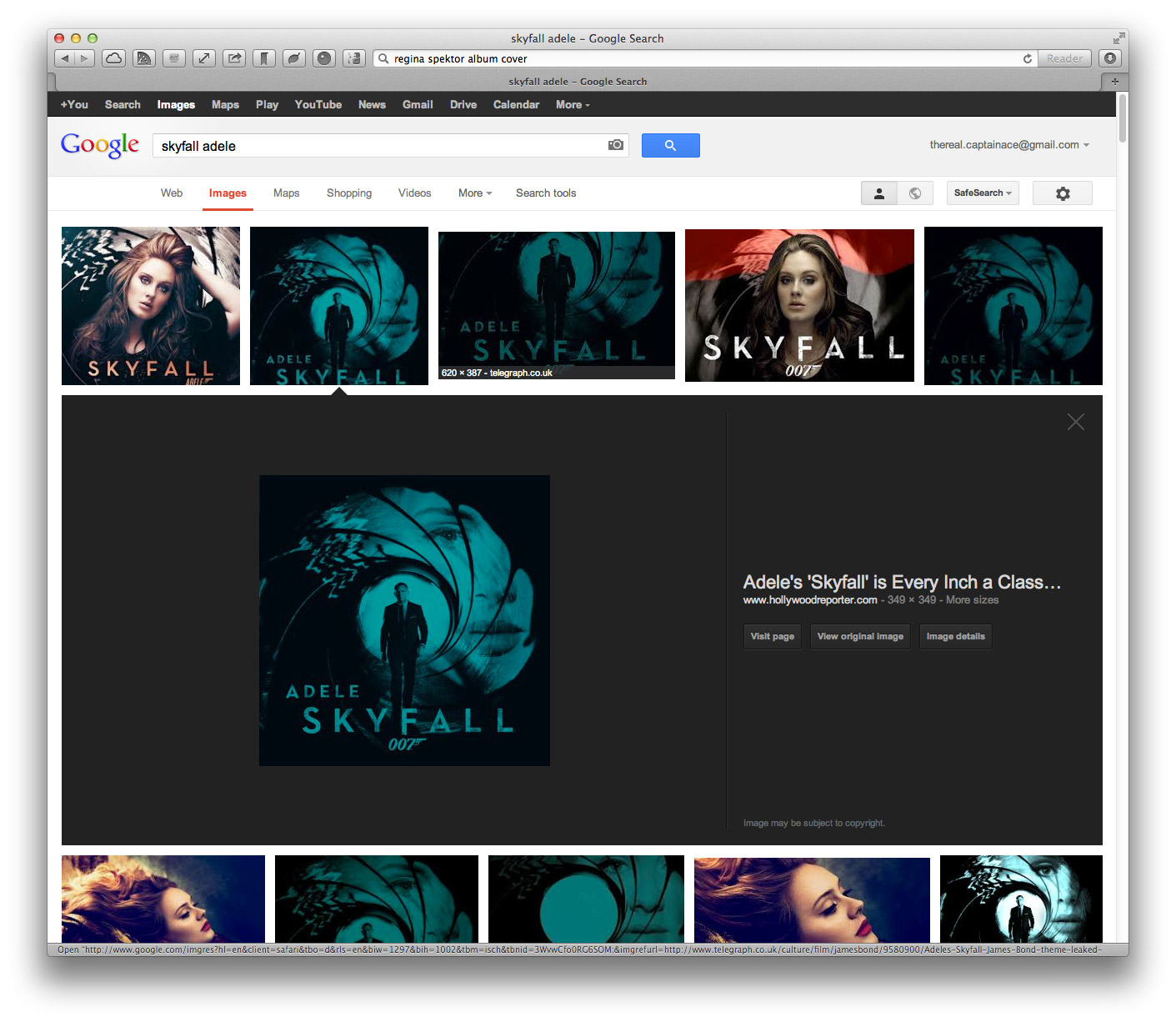Image resolution: width=1176 pixels, height=1022 pixels.
Task: Open the last thumbnail in the bottom row
Action: coord(1021,899)
